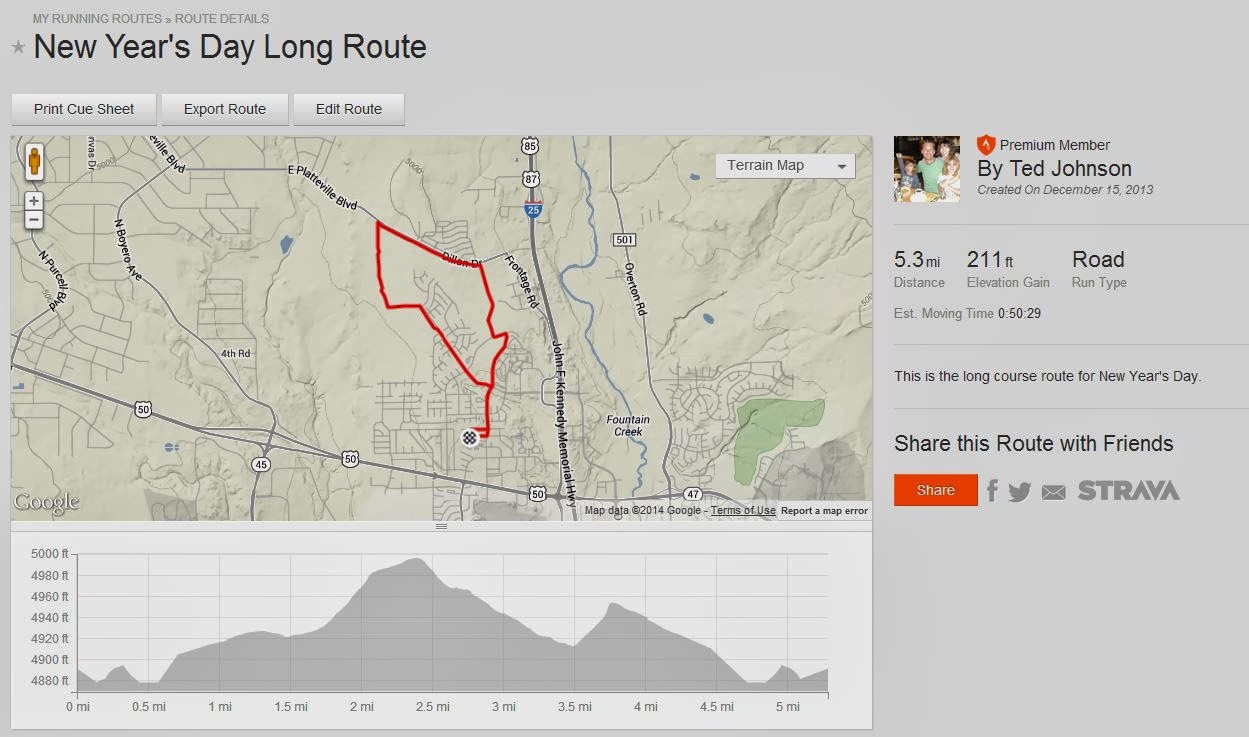This screenshot has width=1249, height=737.
Task: Open the map Terms of Use link
Action: pyautogui.click(x=743, y=511)
